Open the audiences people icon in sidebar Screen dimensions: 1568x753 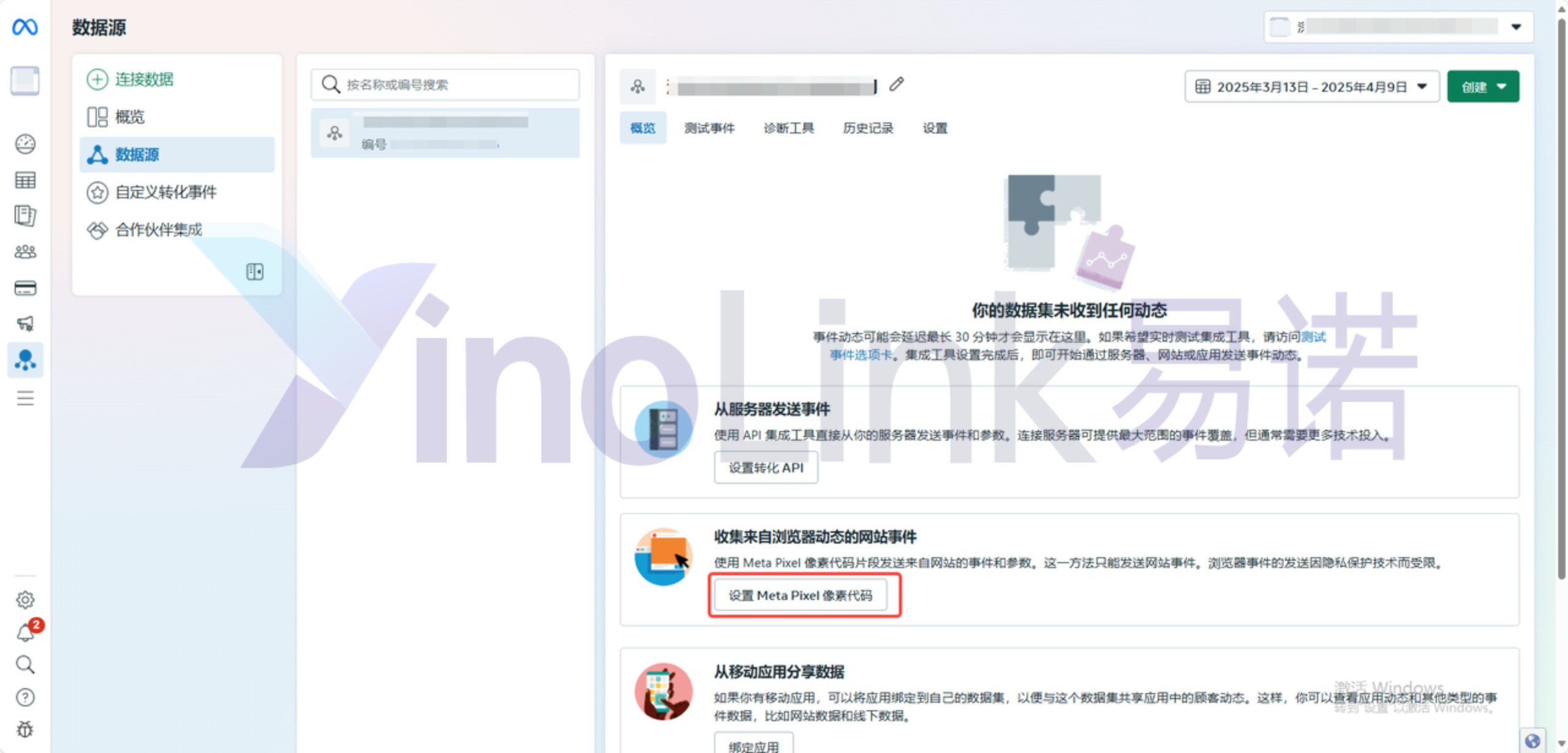[25, 252]
